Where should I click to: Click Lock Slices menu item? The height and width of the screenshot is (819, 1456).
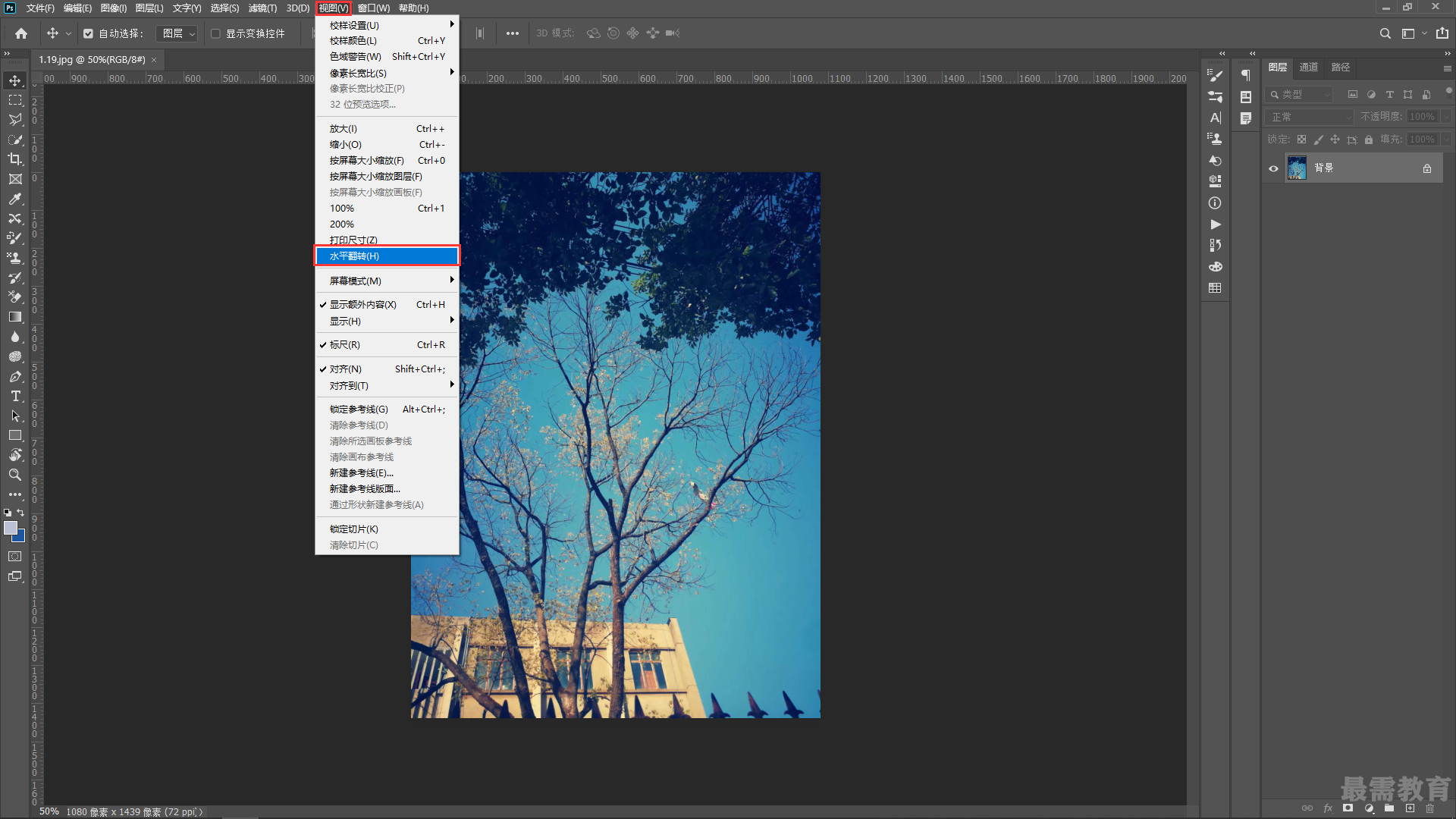(x=387, y=529)
